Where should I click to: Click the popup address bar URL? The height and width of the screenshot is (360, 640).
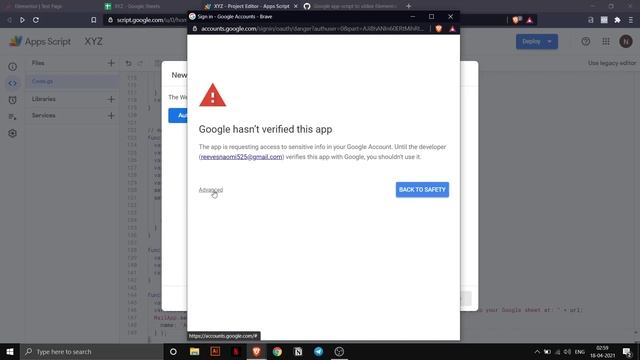(312, 29)
